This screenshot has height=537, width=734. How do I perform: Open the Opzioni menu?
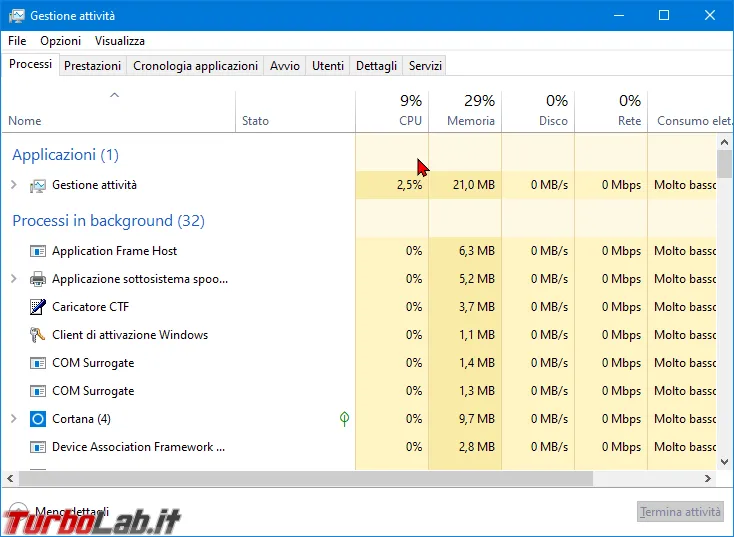point(60,41)
